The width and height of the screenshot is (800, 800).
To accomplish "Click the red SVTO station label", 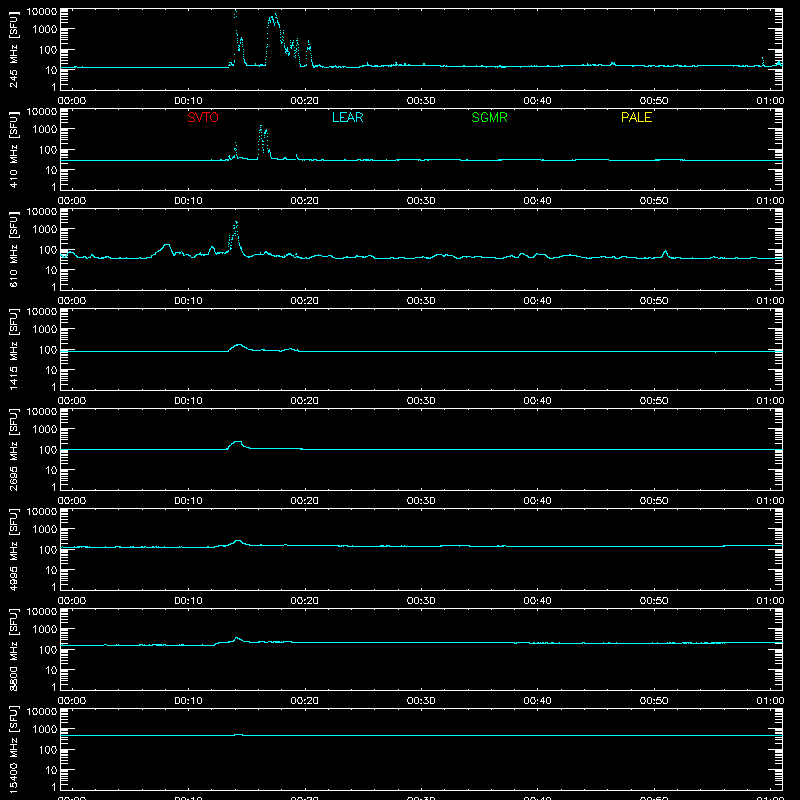I will click(x=203, y=117).
